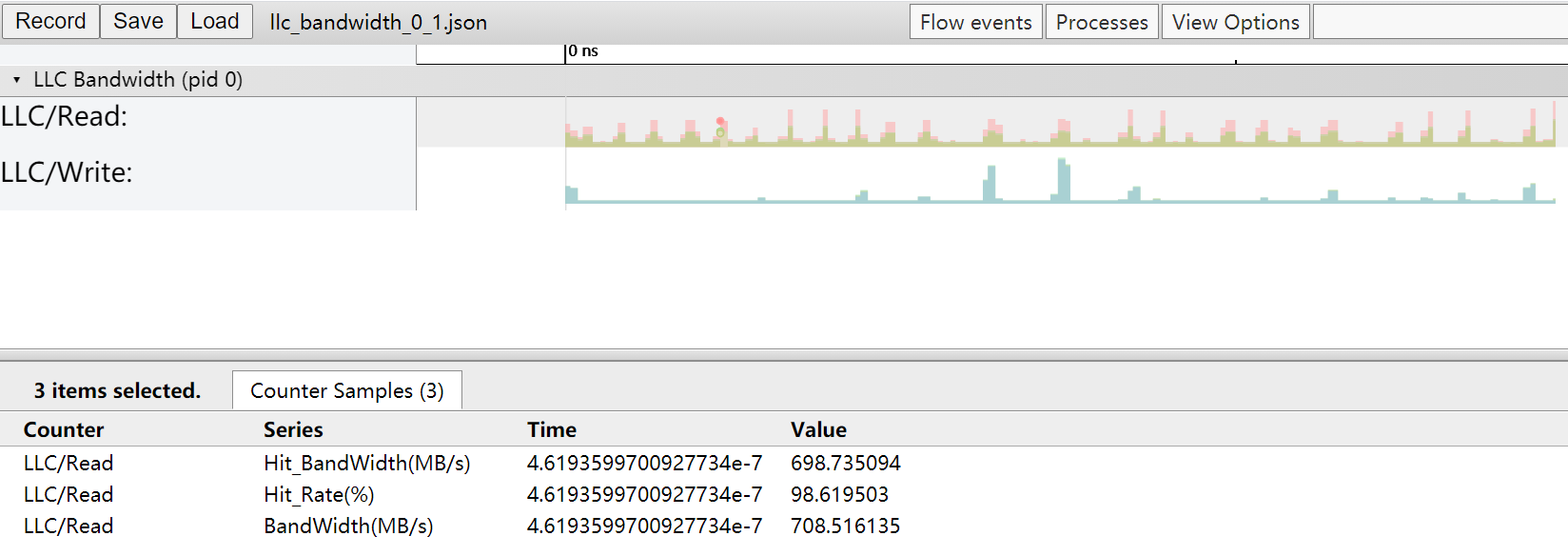This screenshot has width=1568, height=556.
Task: Click the Counter column header
Action: 64,429
